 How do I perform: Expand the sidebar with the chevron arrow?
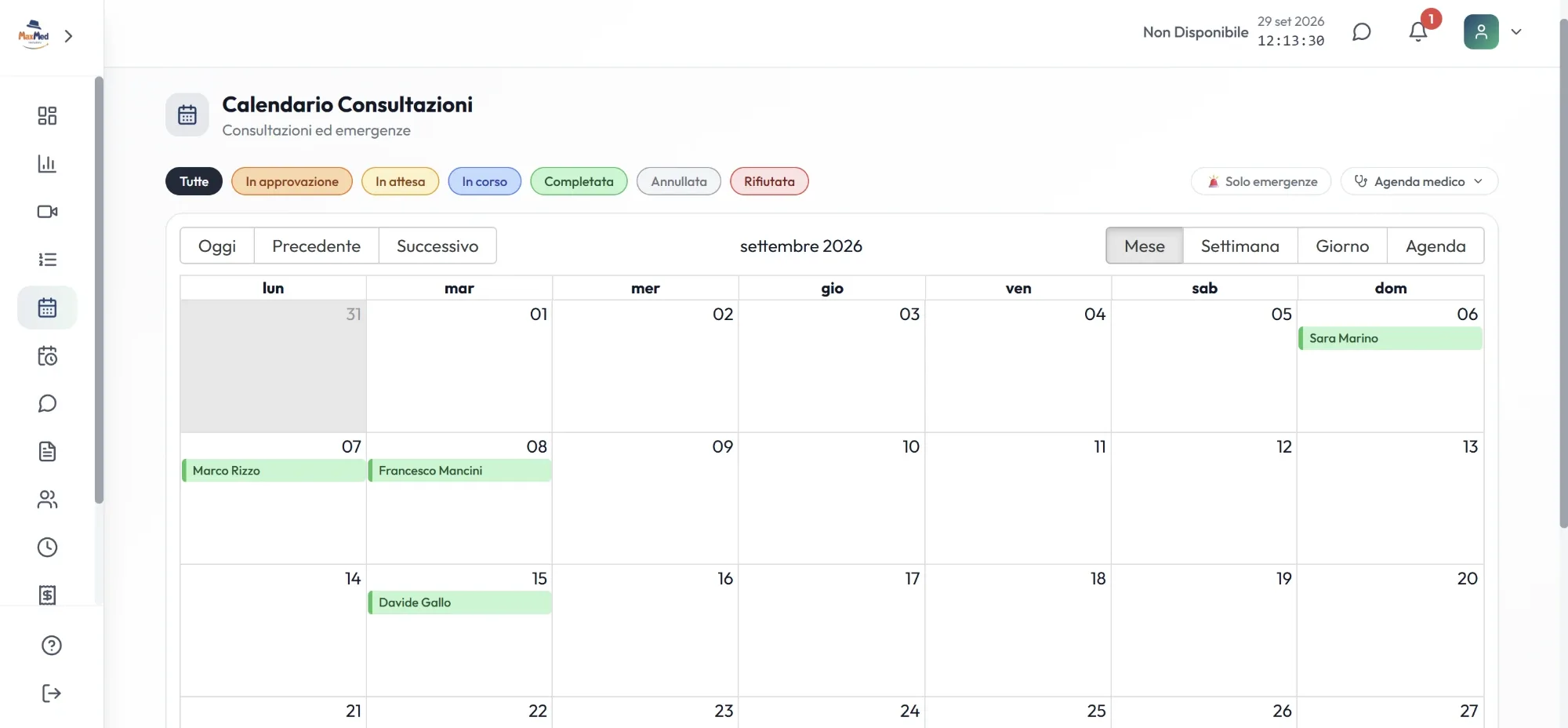tap(69, 36)
